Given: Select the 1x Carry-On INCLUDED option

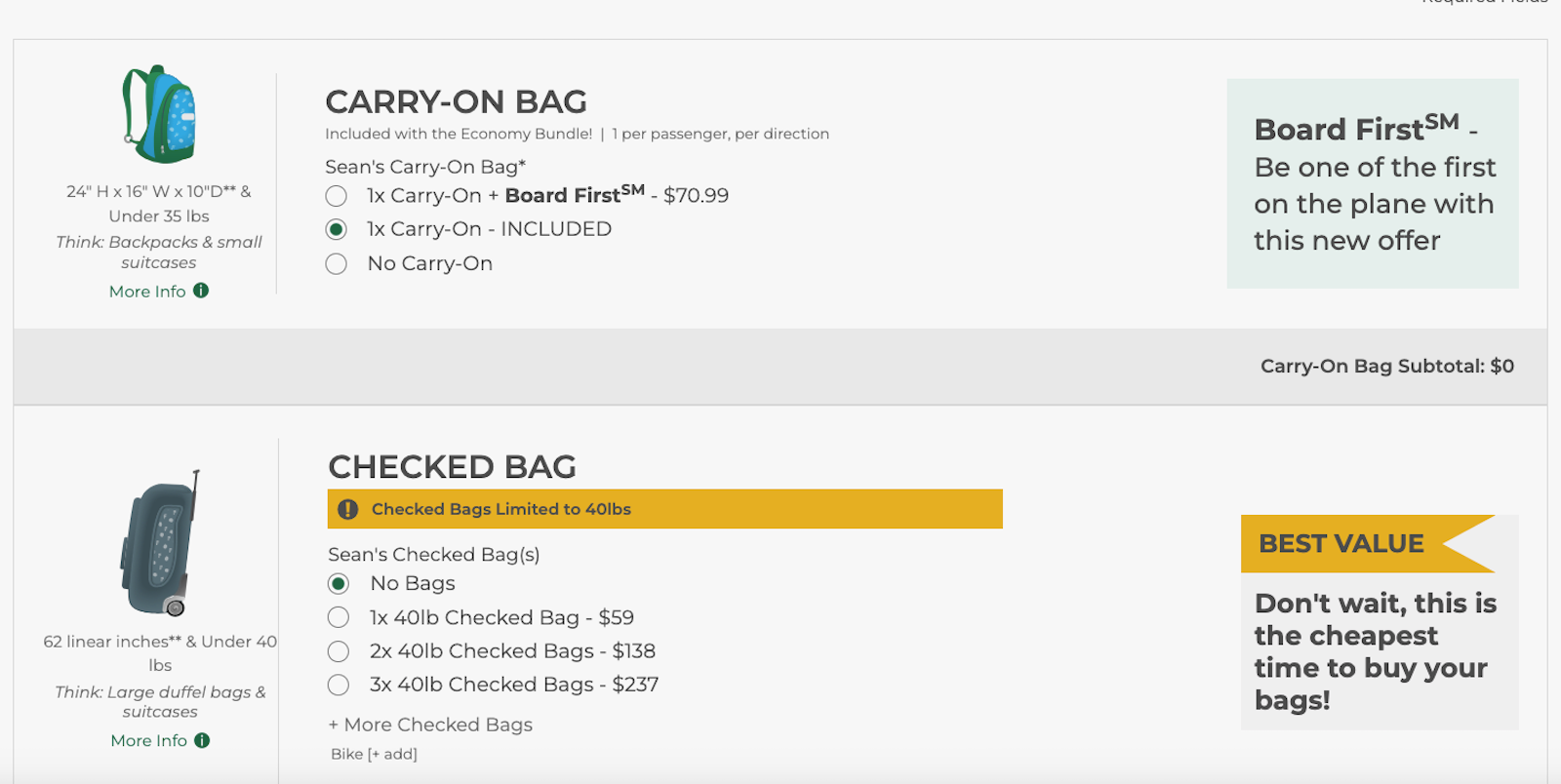Looking at the screenshot, I should click(337, 229).
